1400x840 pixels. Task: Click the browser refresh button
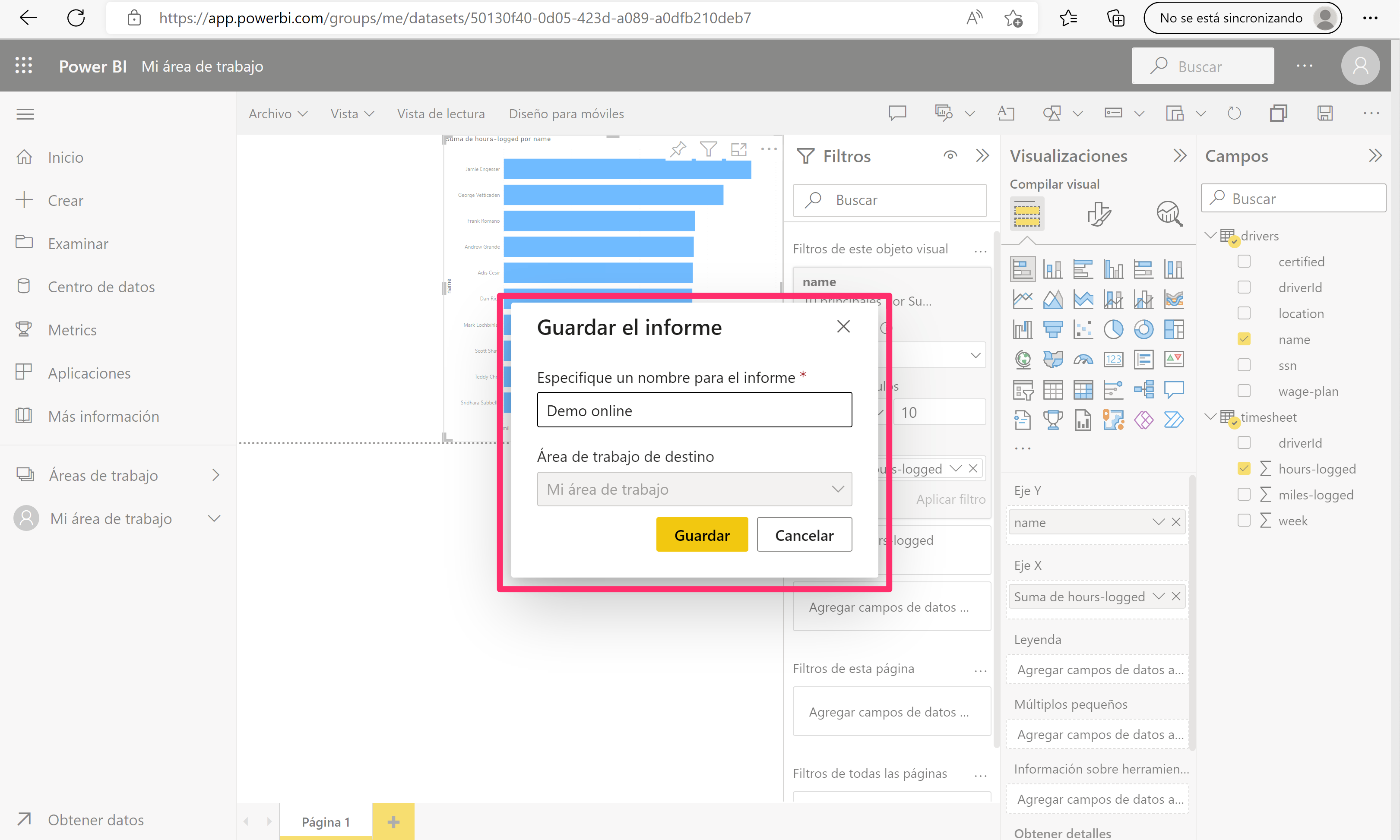tap(76, 18)
